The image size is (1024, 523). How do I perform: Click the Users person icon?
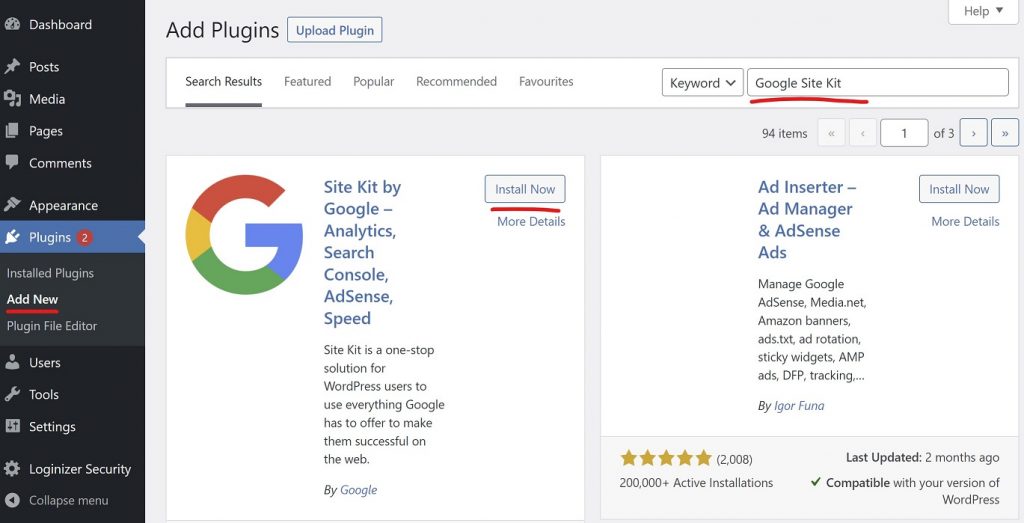(13, 363)
